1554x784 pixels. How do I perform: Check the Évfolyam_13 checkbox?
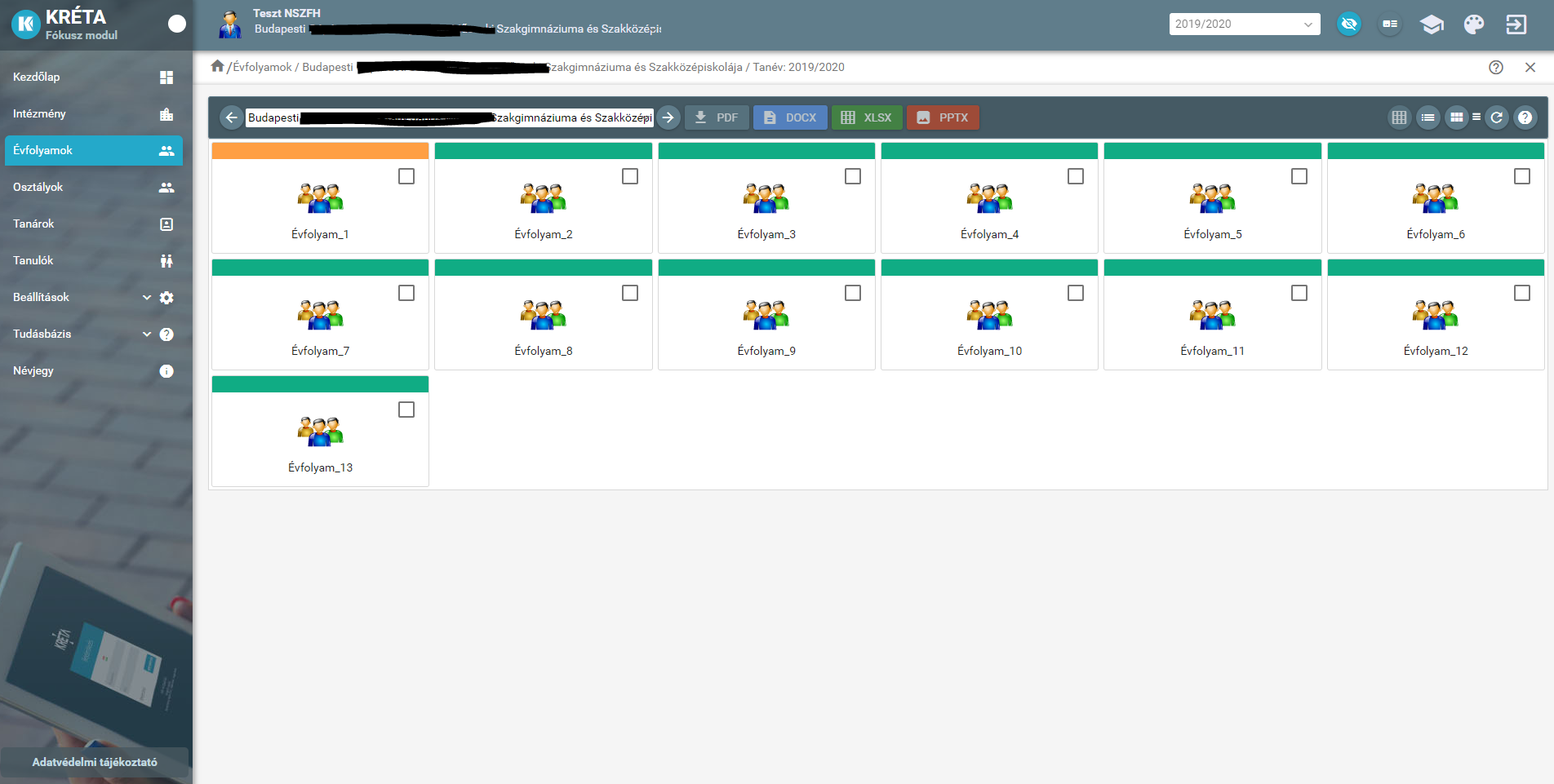point(406,410)
